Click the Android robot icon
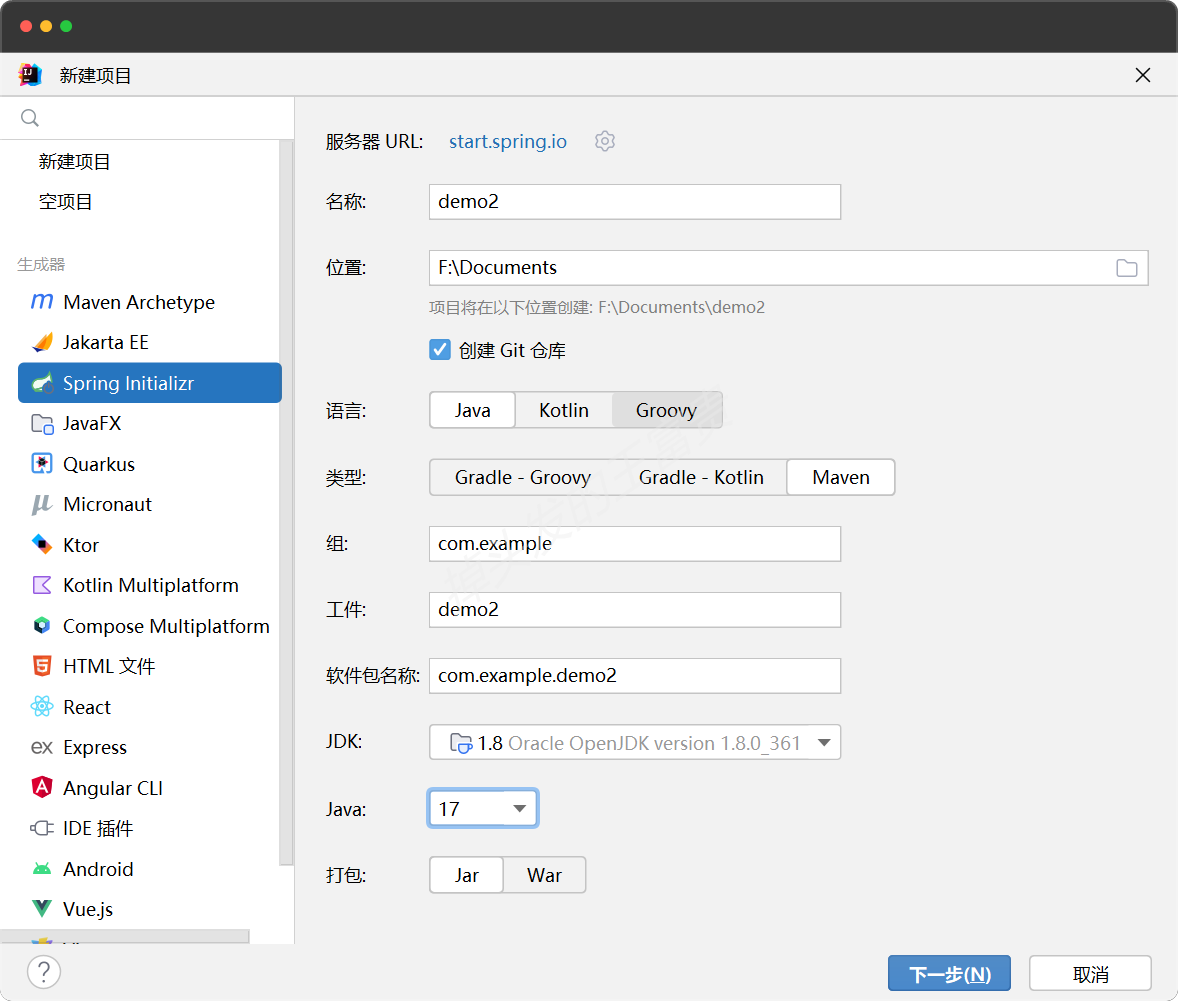 tap(42, 869)
